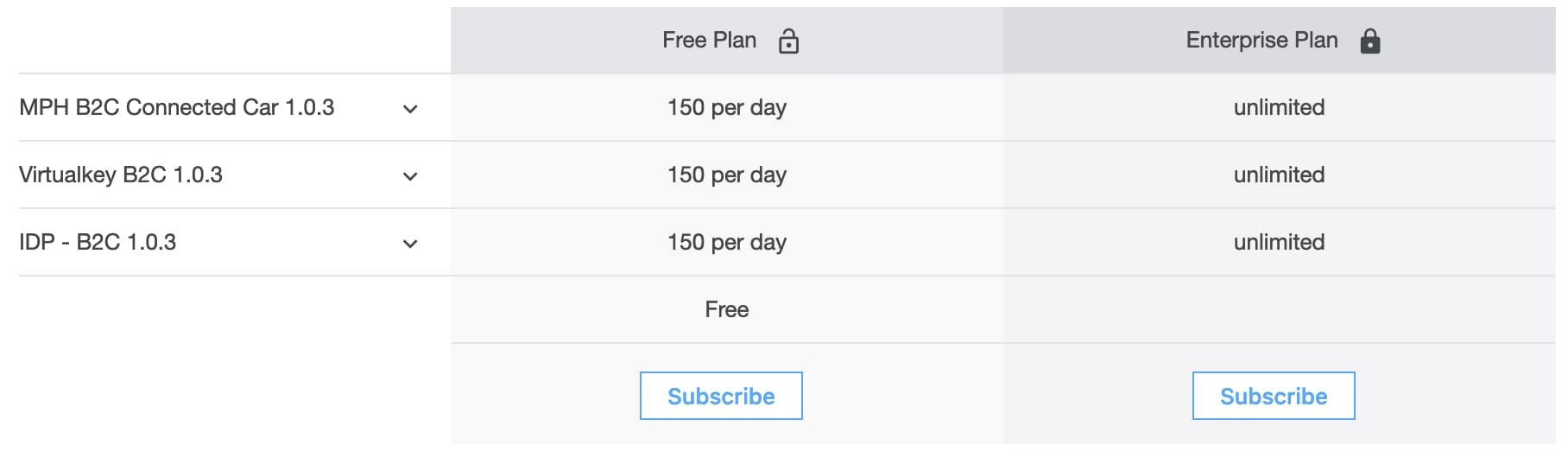
Task: Select the MPH B2C Connected Car 1.0.3 label
Action: pyautogui.click(x=176, y=107)
